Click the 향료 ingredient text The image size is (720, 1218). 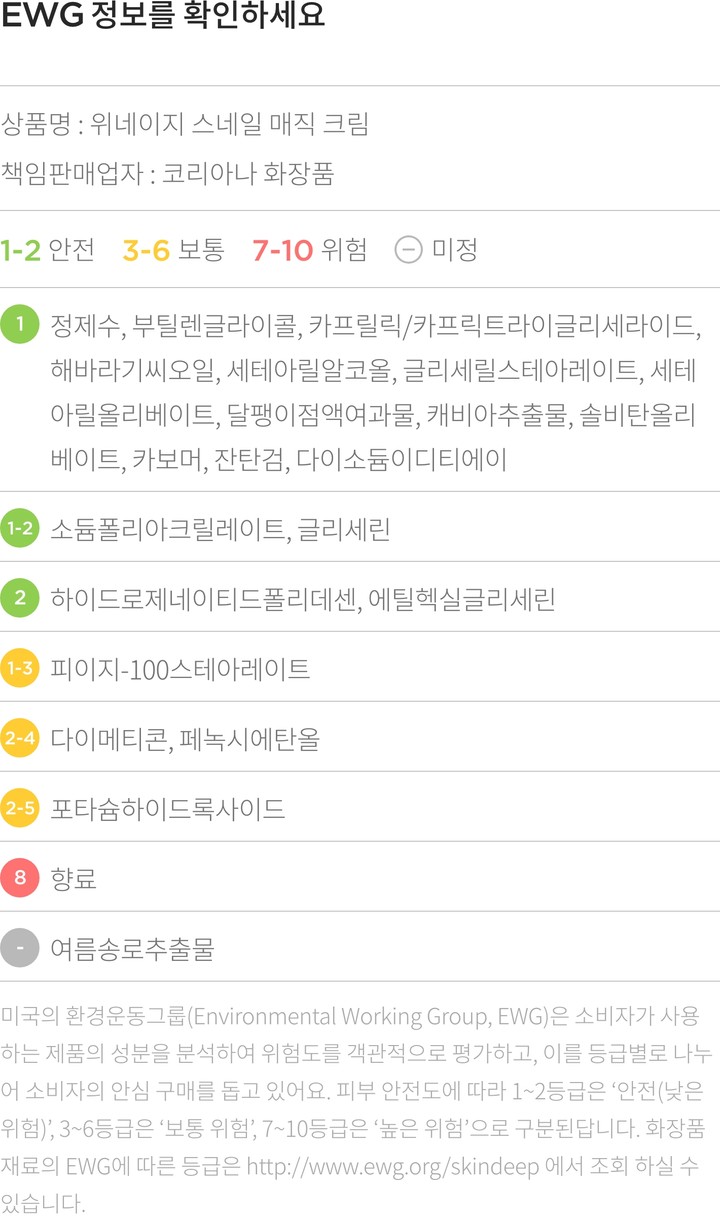click(x=73, y=879)
